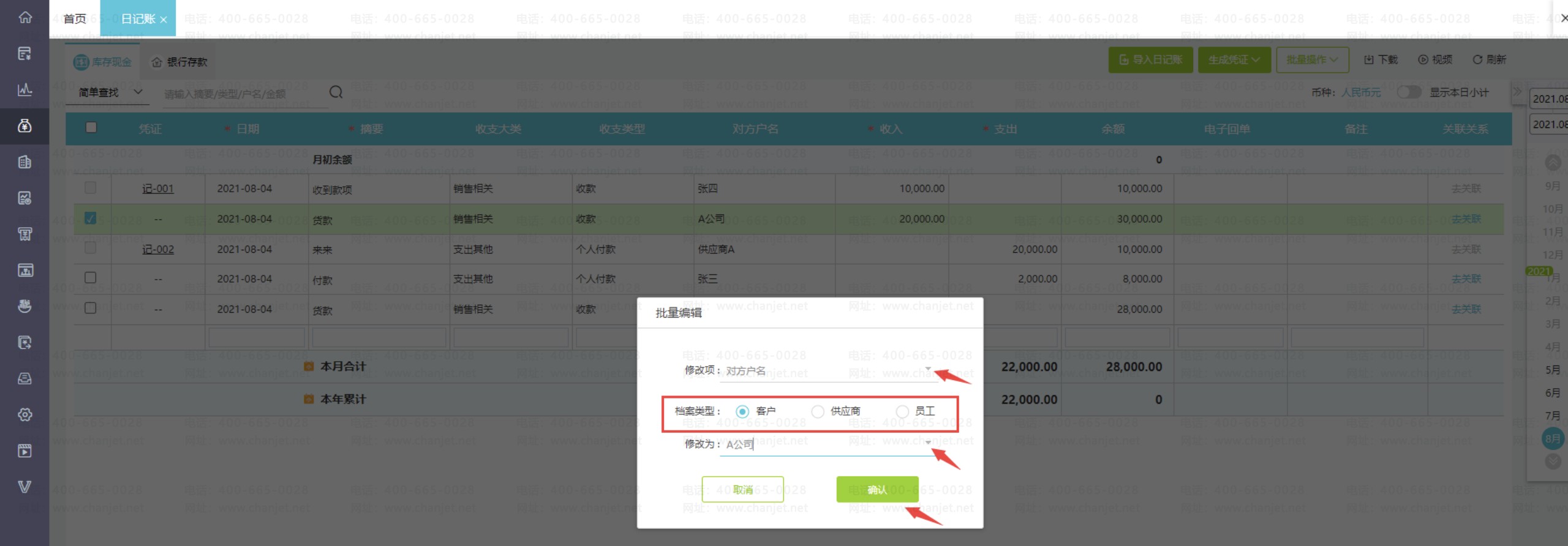Open the 视频 tutorial video button
Viewport: 1568px width, 546px height.
tap(1435, 59)
